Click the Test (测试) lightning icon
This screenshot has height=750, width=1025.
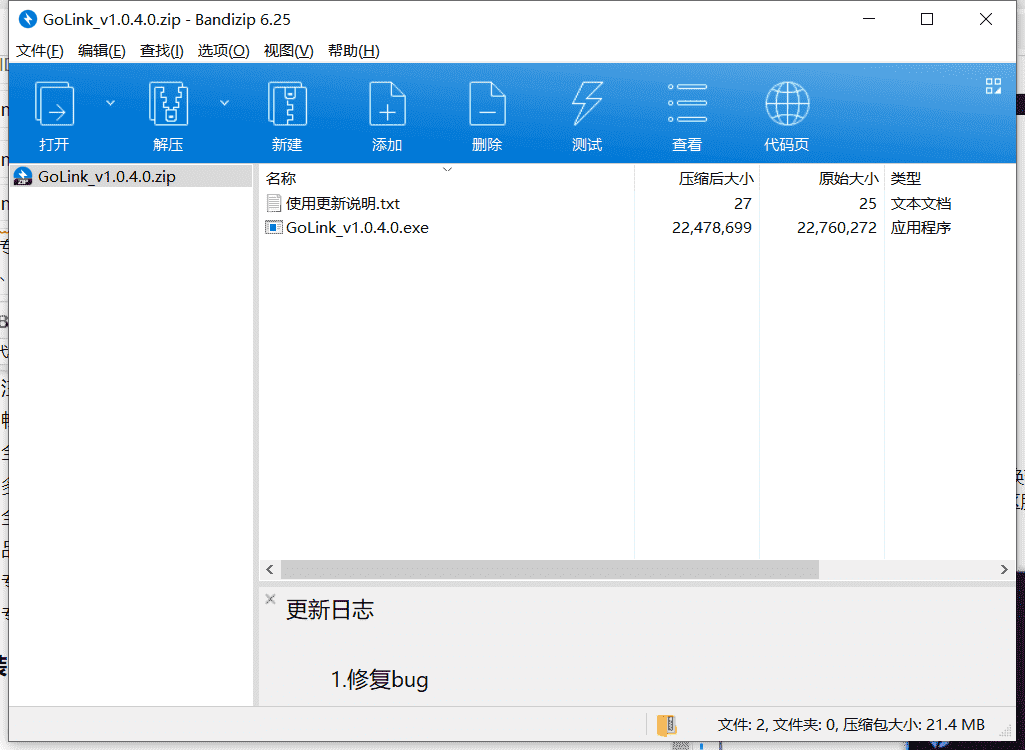587,103
